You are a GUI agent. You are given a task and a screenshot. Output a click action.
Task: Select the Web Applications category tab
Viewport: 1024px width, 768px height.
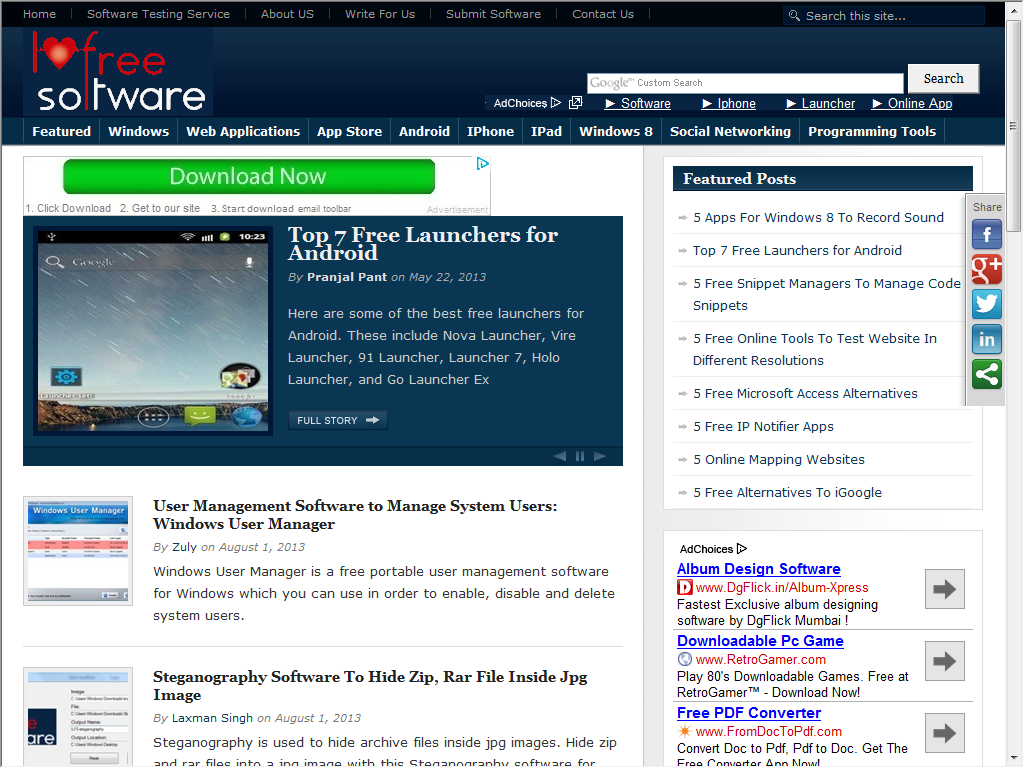[243, 131]
